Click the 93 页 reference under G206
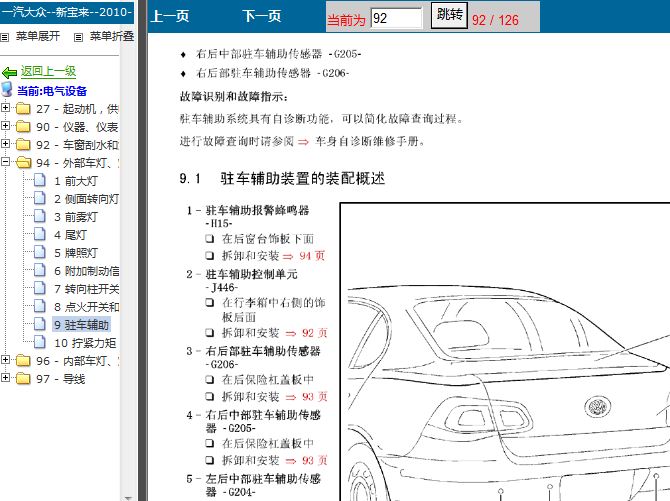 pyautogui.click(x=315, y=397)
